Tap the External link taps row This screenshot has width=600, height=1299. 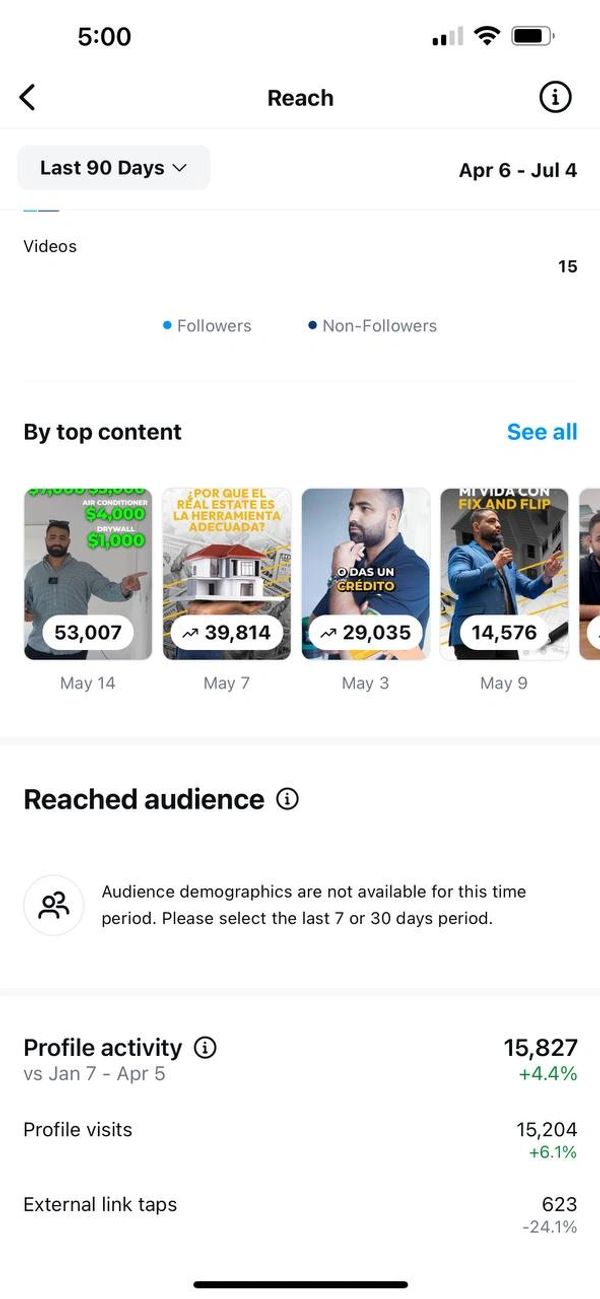click(300, 1214)
